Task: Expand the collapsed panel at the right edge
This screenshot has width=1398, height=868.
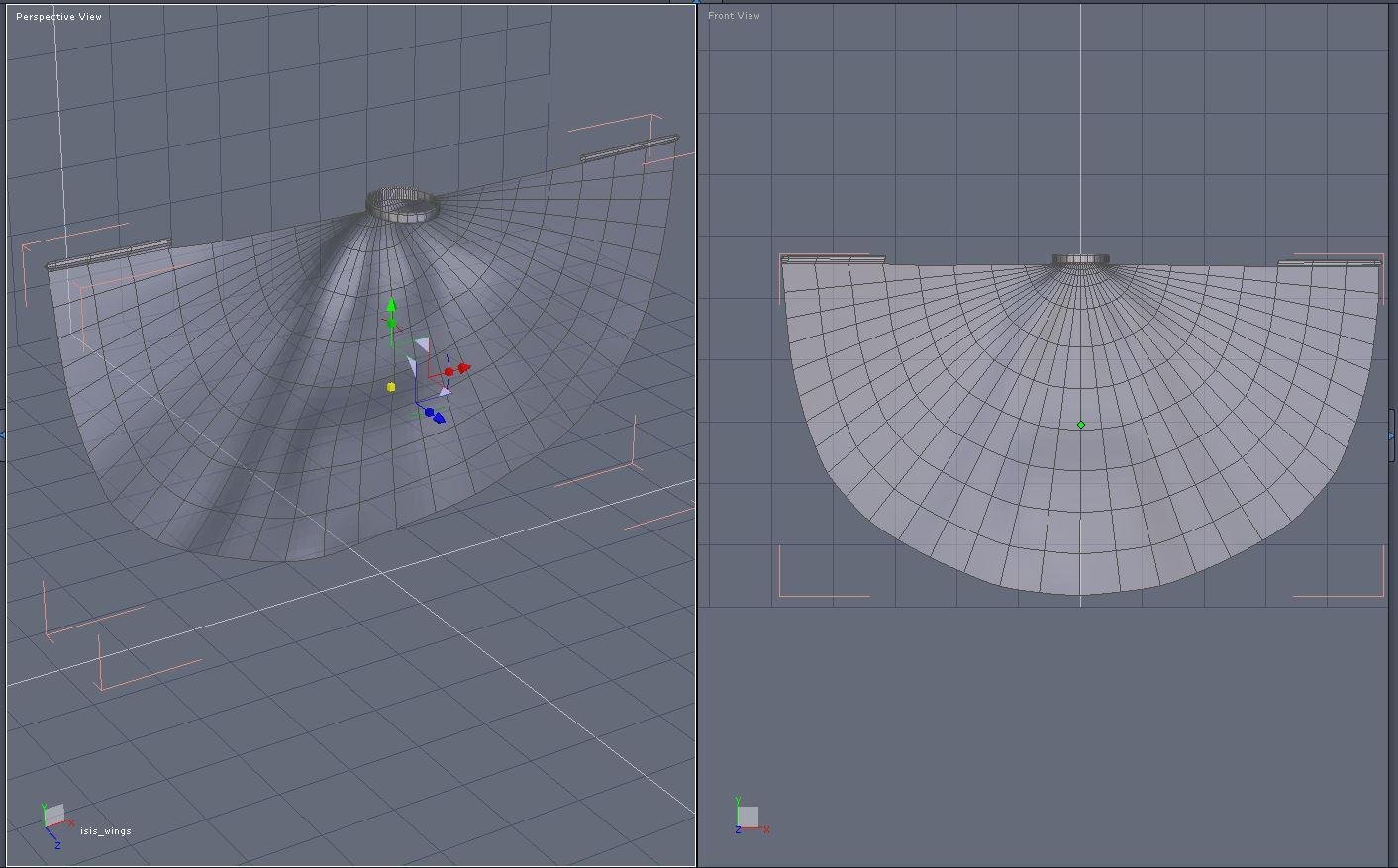Action: (1392, 434)
